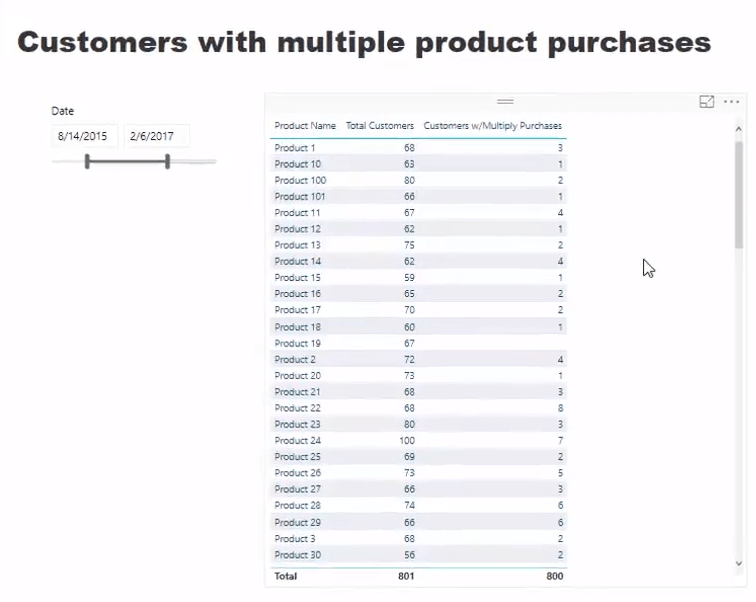Viewport: 756px width, 602px height.
Task: Sort by Customers w/Multiply Purchases header
Action: (x=493, y=126)
